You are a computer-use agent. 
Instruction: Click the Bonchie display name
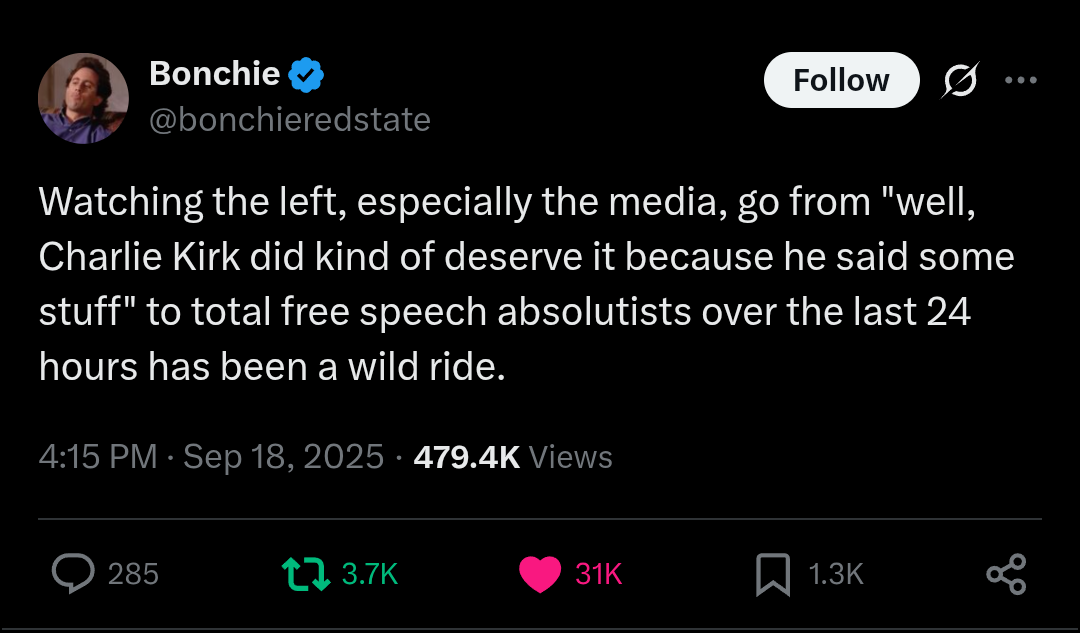[x=214, y=73]
